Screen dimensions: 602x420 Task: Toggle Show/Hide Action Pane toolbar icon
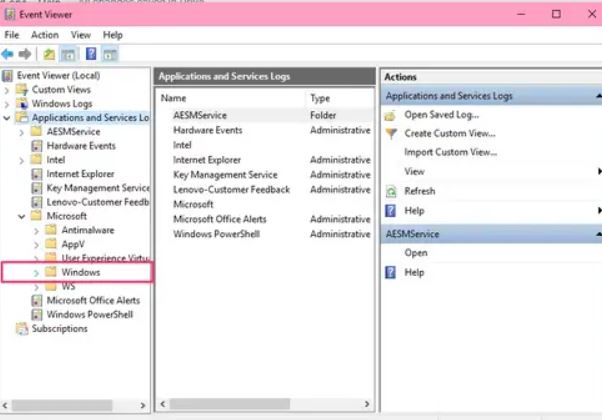click(x=110, y=55)
